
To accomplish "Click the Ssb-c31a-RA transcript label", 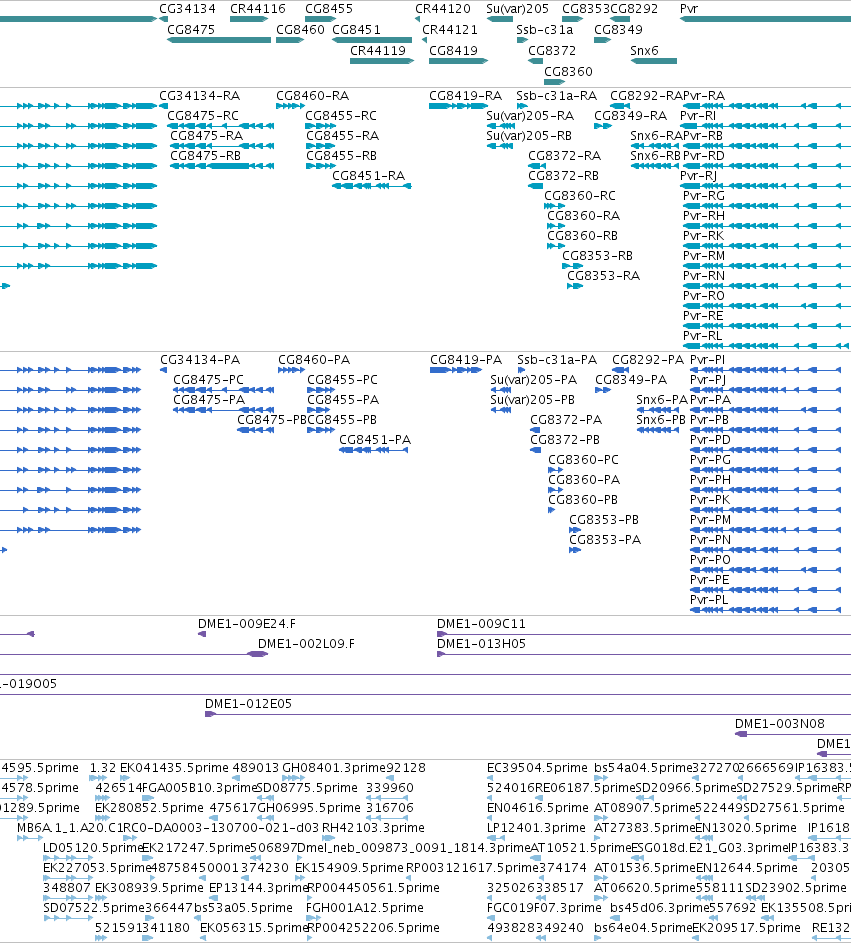I will click(556, 96).
